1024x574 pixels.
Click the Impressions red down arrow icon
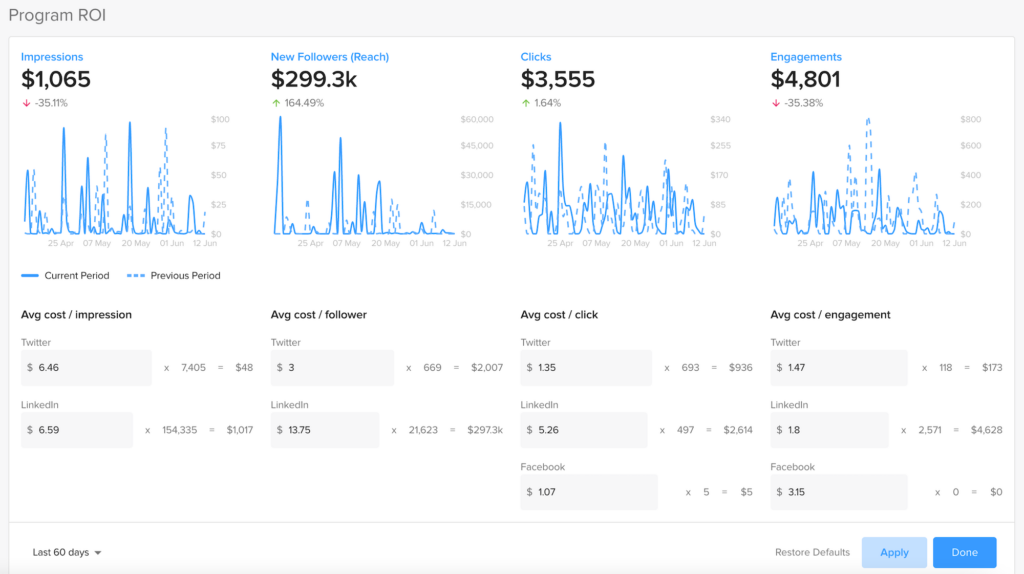click(x=25, y=103)
